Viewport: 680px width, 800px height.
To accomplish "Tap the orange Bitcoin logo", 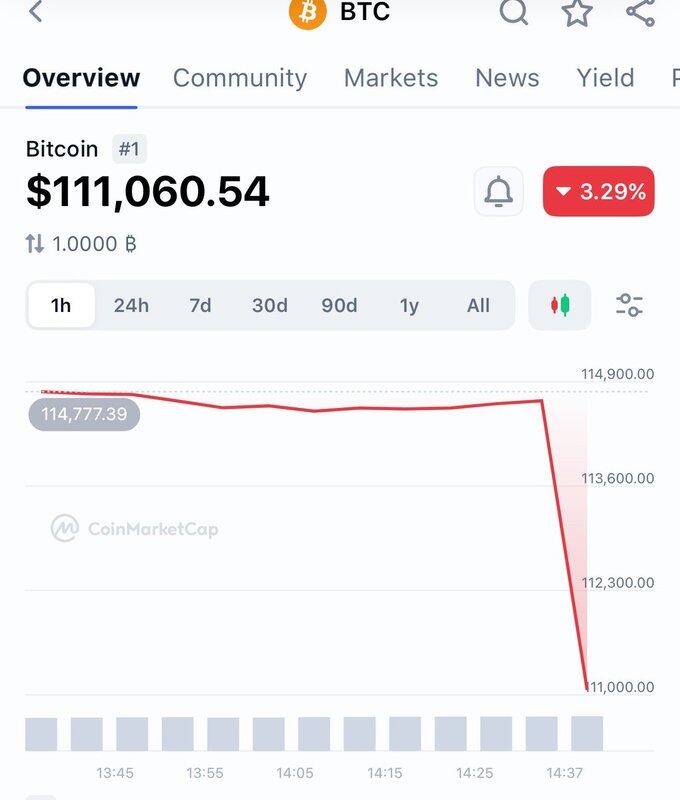I will [x=308, y=12].
